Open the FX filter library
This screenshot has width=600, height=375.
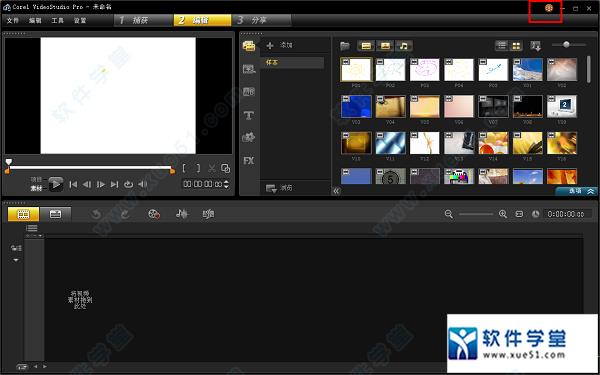(x=249, y=161)
